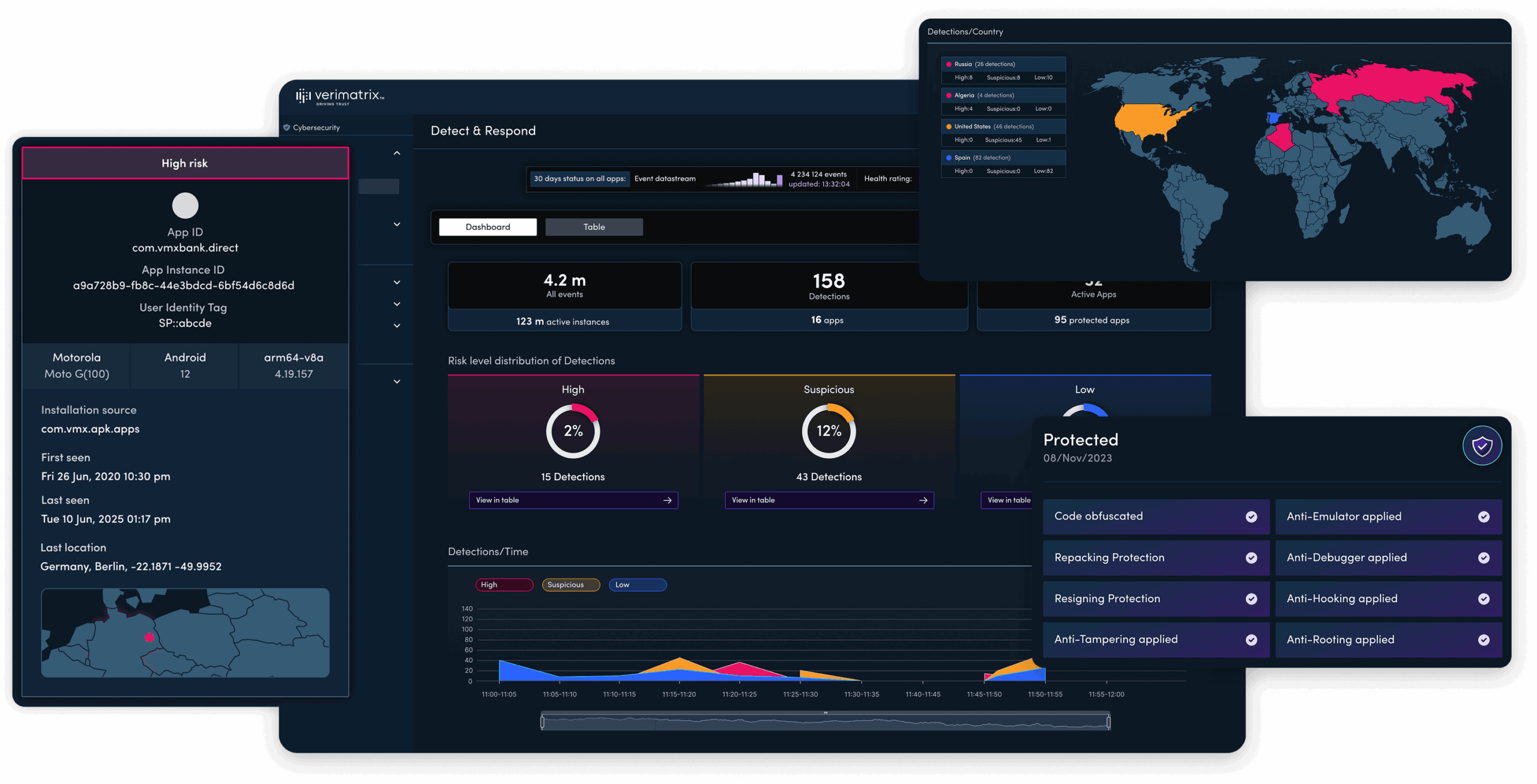Collapse the top sidebar section chevron
Image resolution: width=1537 pixels, height=784 pixels.
397,153
